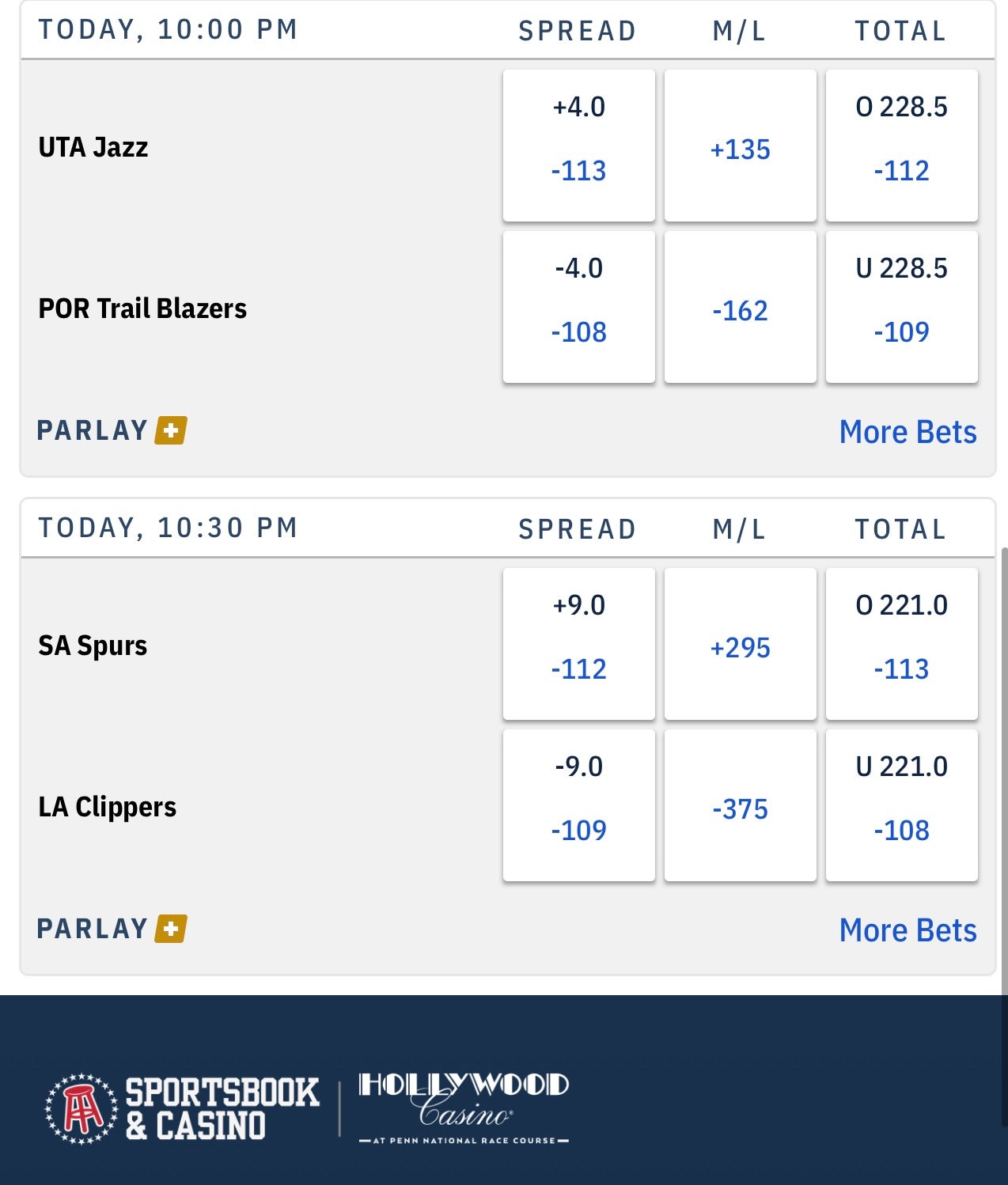The image size is (1008, 1185).
Task: Select LA Clippers -9.0 spread bet
Action: click(x=579, y=805)
